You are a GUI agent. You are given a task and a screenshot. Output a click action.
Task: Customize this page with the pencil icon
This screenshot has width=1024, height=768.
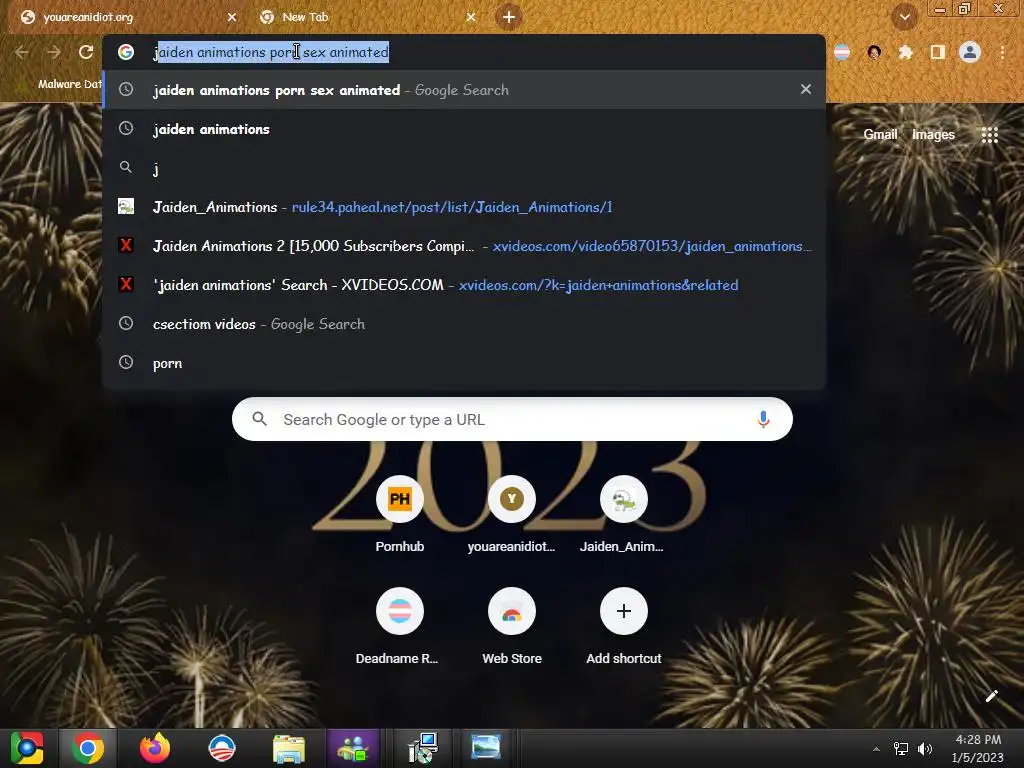pos(991,696)
